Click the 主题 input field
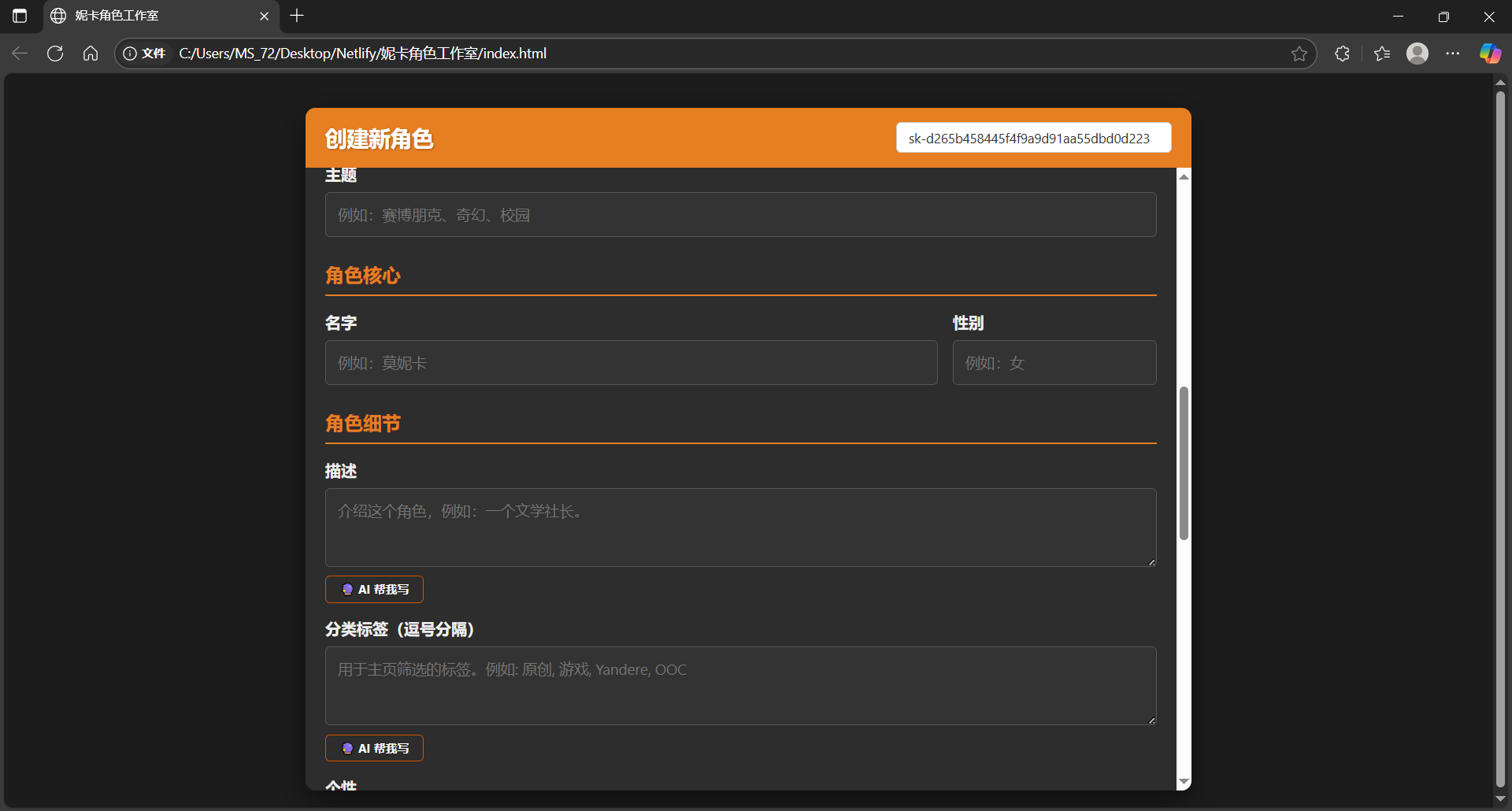 [740, 215]
